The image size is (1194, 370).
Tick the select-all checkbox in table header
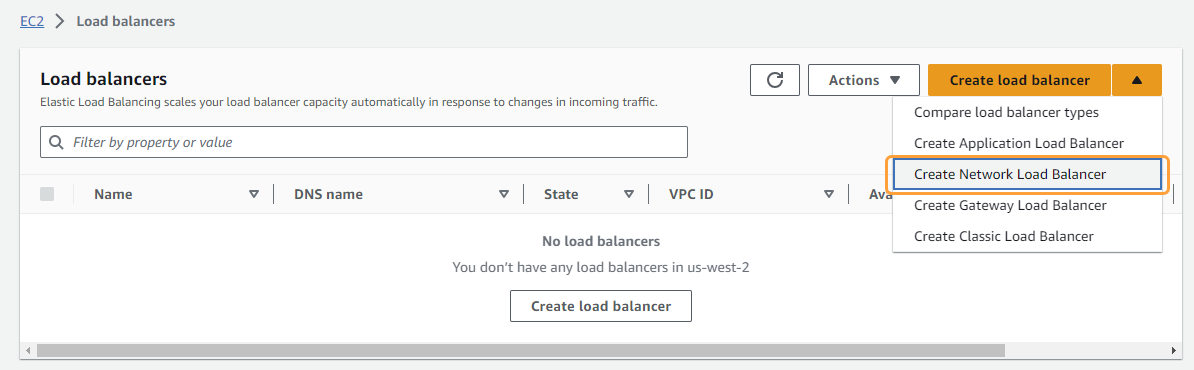tap(47, 194)
